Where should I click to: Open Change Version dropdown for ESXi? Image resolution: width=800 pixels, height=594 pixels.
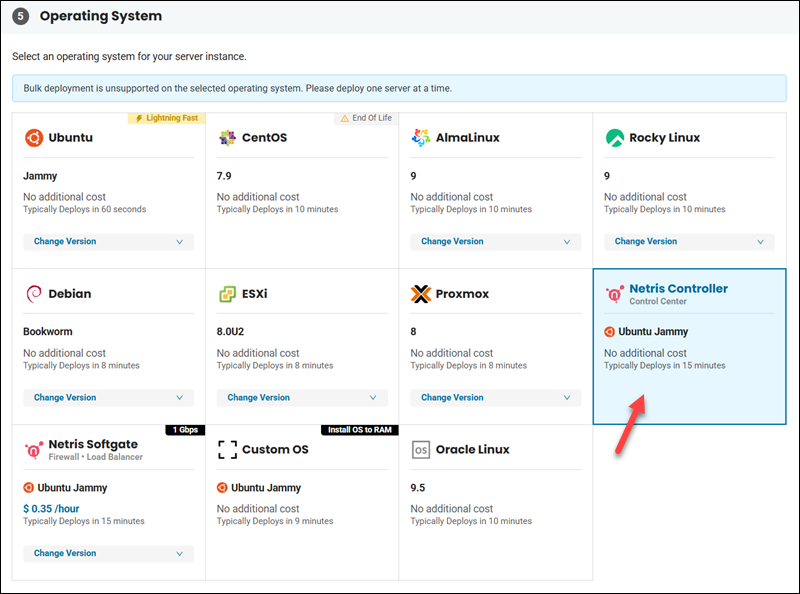coord(302,398)
